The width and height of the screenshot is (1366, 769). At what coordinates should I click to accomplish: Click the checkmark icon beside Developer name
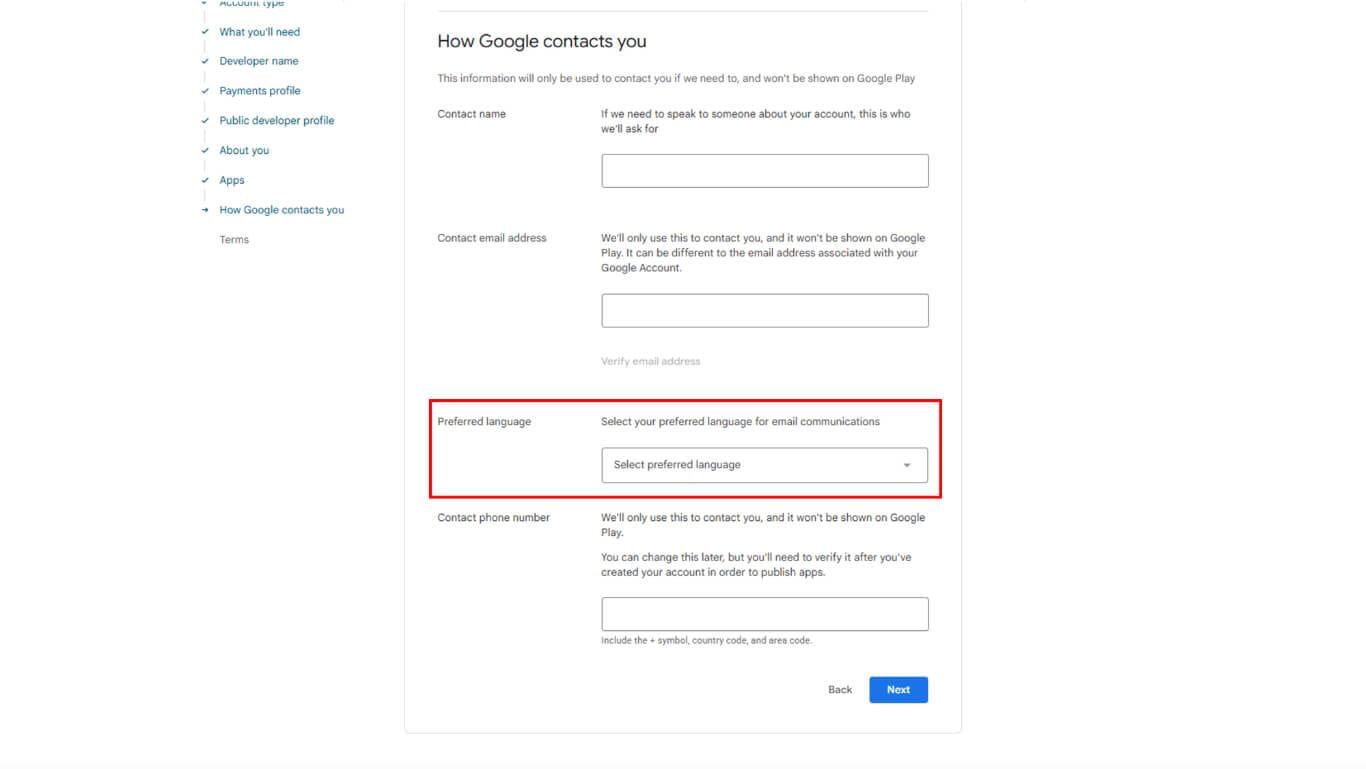coord(205,61)
